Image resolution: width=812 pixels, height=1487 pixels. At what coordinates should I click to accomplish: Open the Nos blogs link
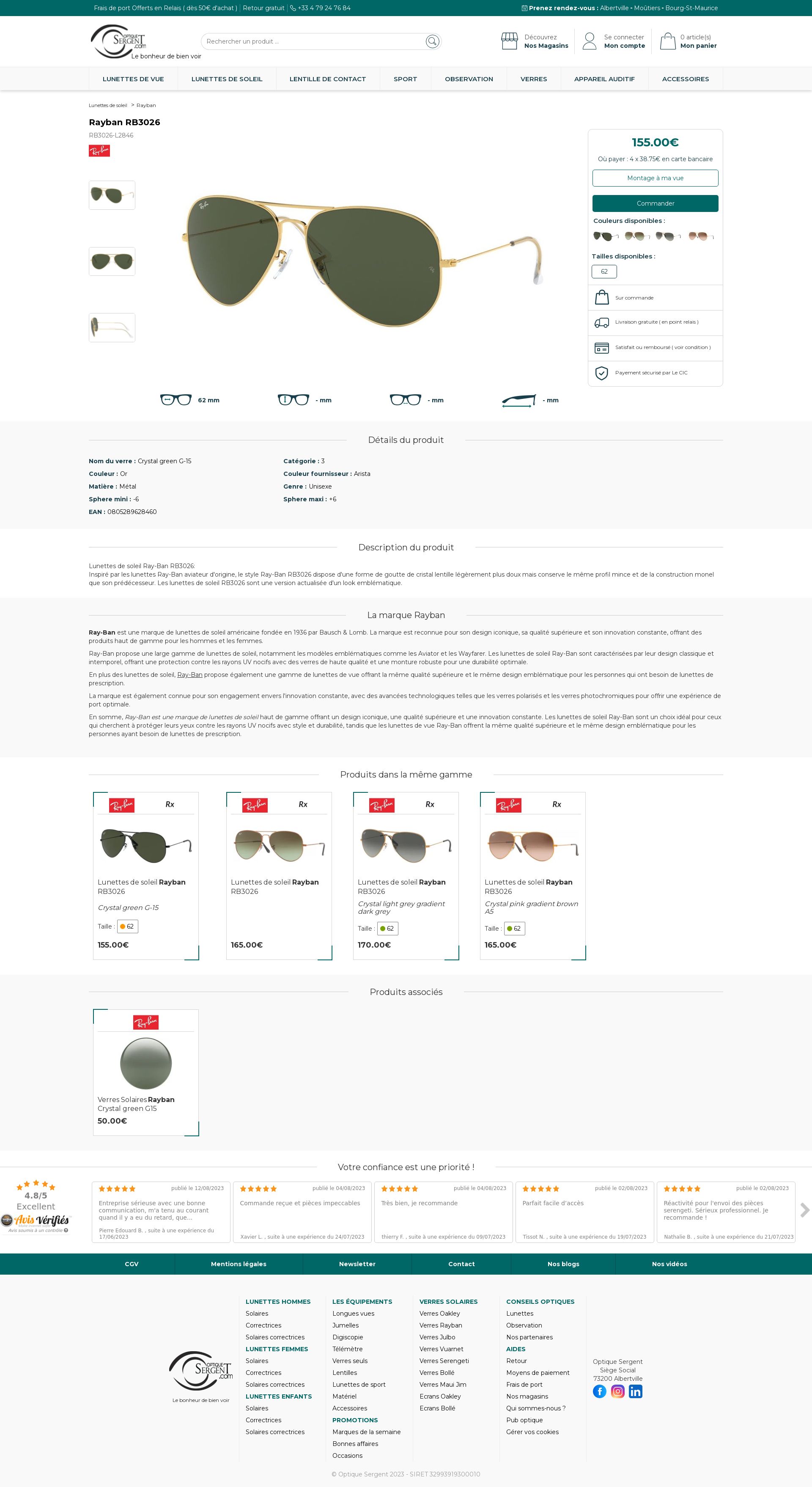tap(563, 1264)
